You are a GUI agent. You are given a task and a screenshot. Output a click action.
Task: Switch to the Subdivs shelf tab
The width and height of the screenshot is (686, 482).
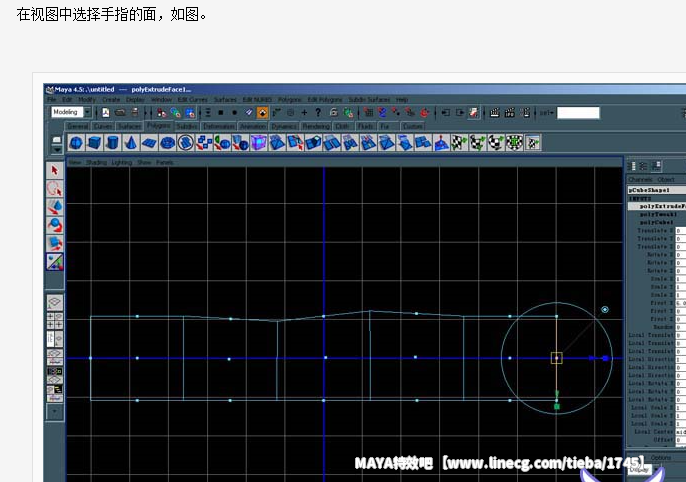[x=187, y=126]
